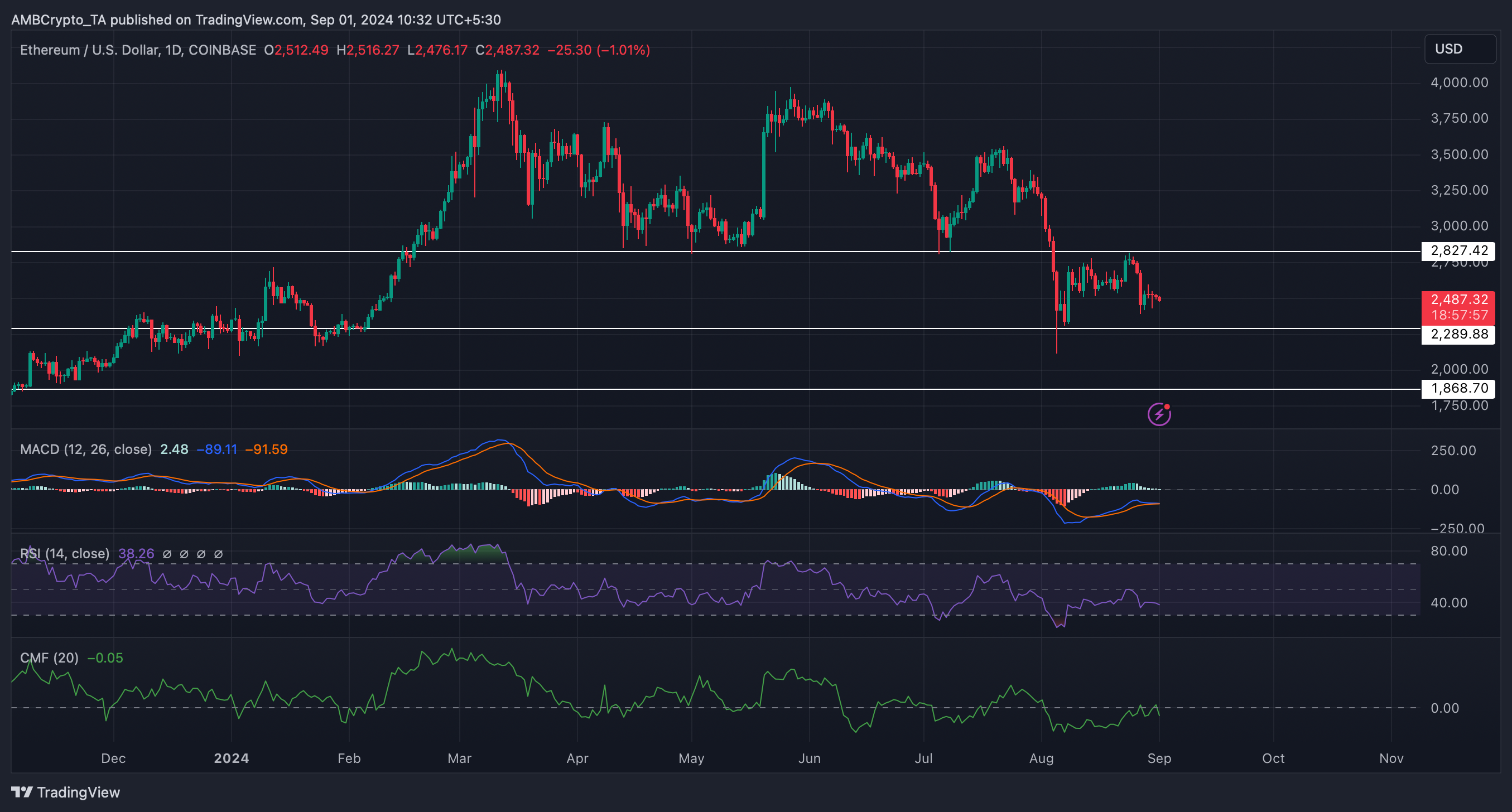Image resolution: width=1512 pixels, height=812 pixels.
Task: Click the 1,868.70 horizontal line price label
Action: coord(1458,388)
